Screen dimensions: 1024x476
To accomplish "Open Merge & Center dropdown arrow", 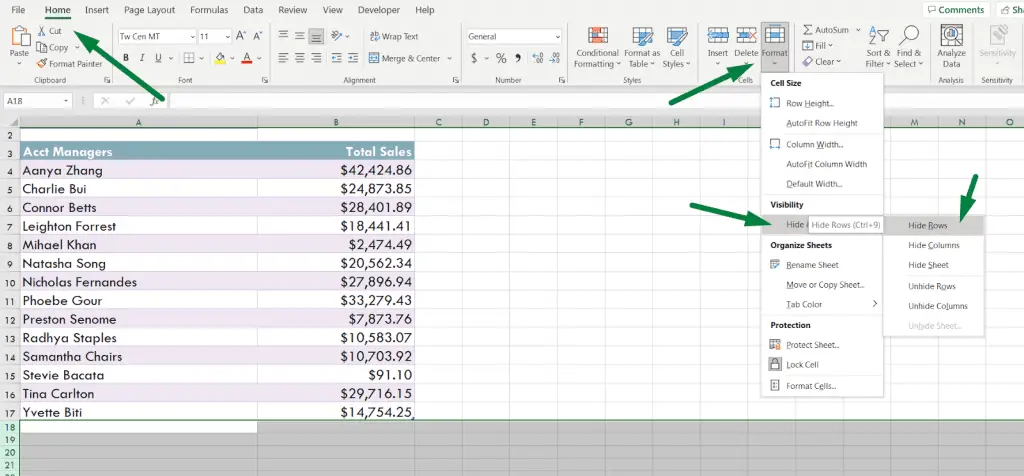I will point(449,58).
